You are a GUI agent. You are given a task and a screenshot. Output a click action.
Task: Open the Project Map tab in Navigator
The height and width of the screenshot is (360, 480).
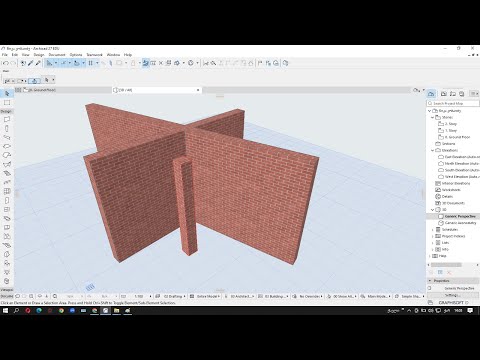[431, 94]
